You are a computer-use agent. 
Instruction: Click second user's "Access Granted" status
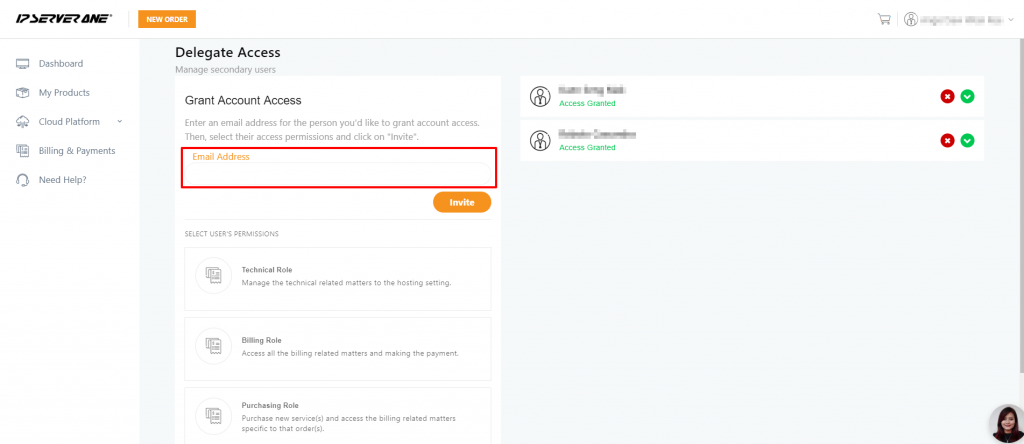tap(587, 148)
